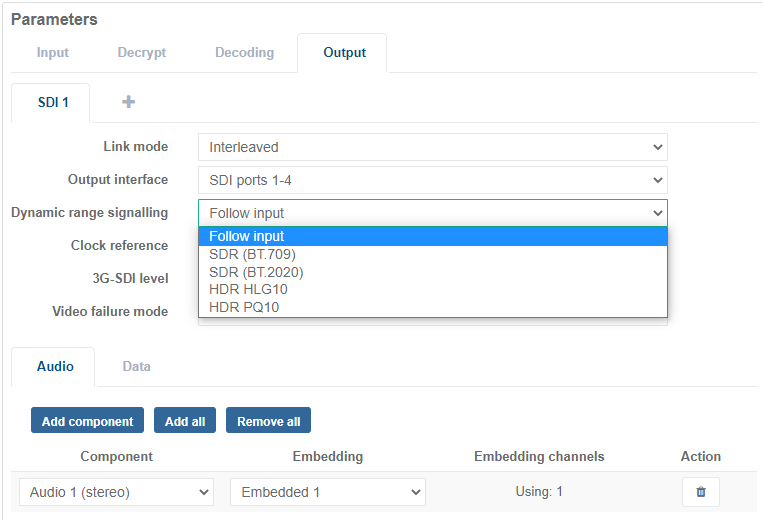Choose HDR HLG10 option
This screenshot has width=763, height=520.
click(248, 289)
